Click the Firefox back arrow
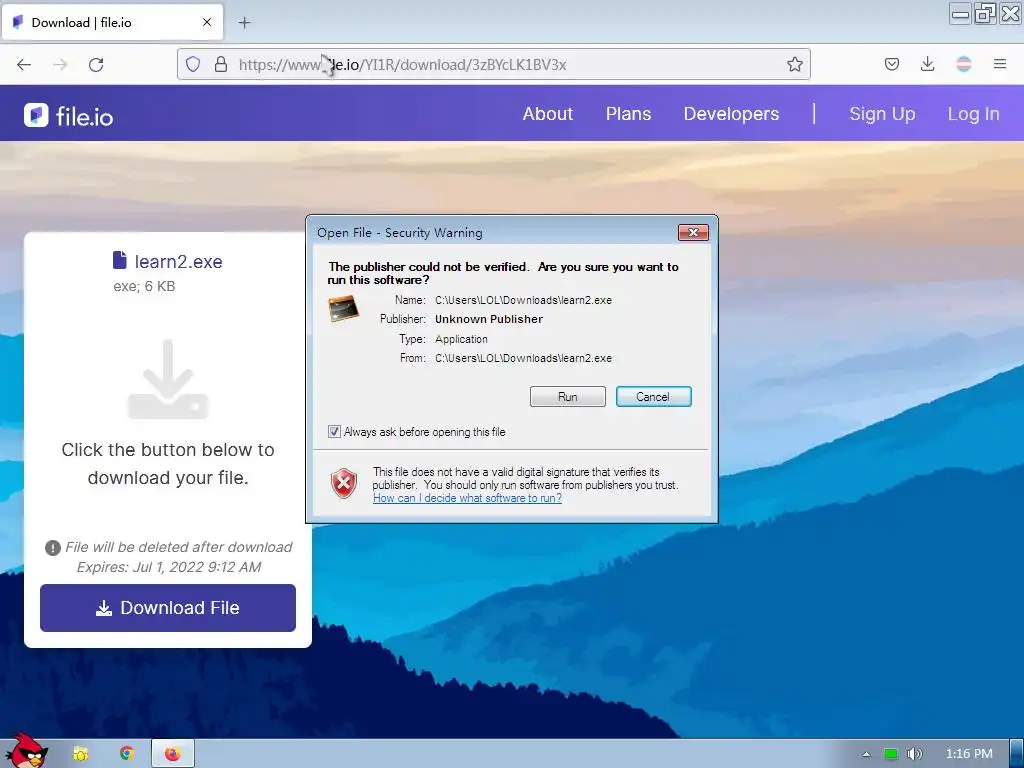The height and width of the screenshot is (768, 1024). pos(24,65)
